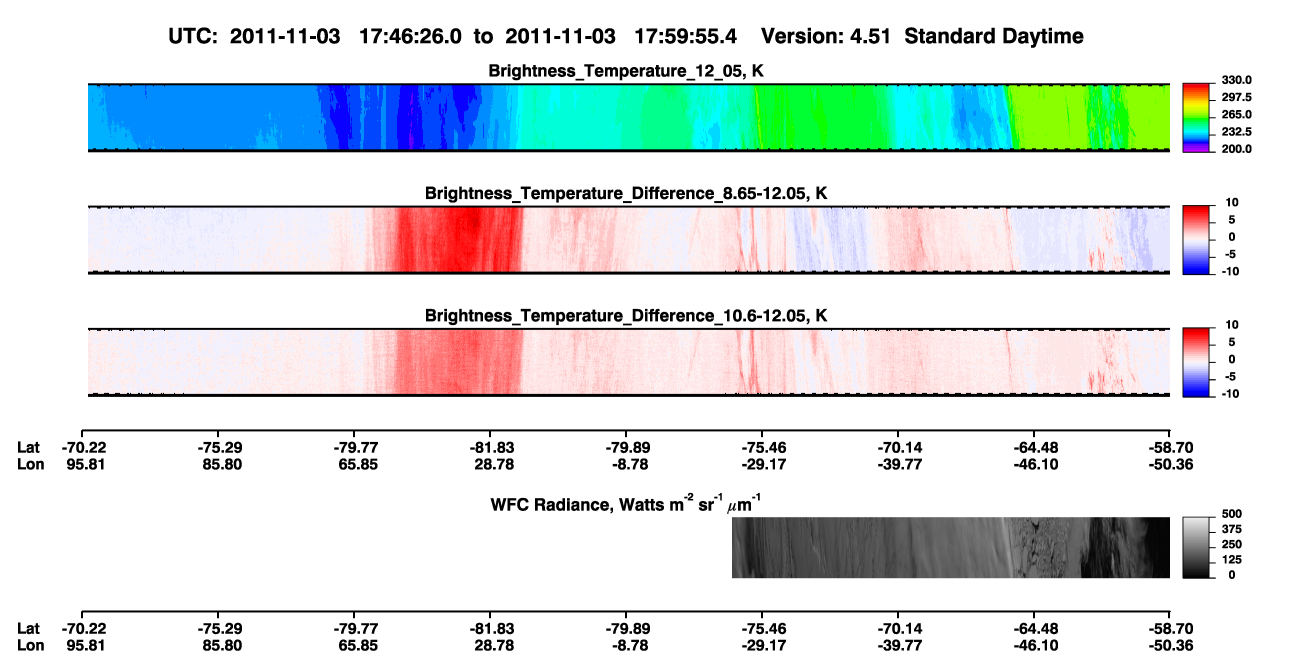The image size is (1300, 667).
Task: Click the 330.0 color bar label
Action: (x=1237, y=80)
